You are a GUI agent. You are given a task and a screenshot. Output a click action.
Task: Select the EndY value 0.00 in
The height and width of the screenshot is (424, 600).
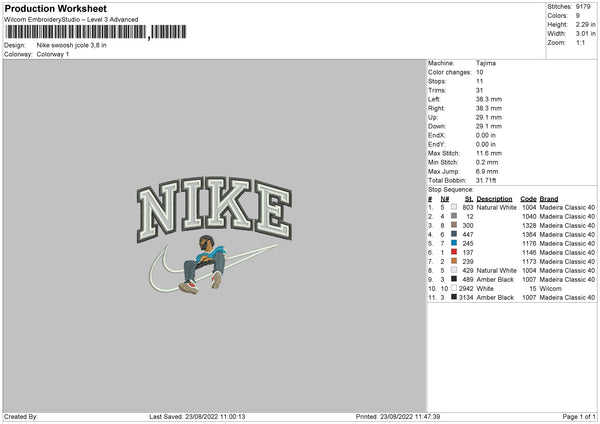tap(486, 144)
